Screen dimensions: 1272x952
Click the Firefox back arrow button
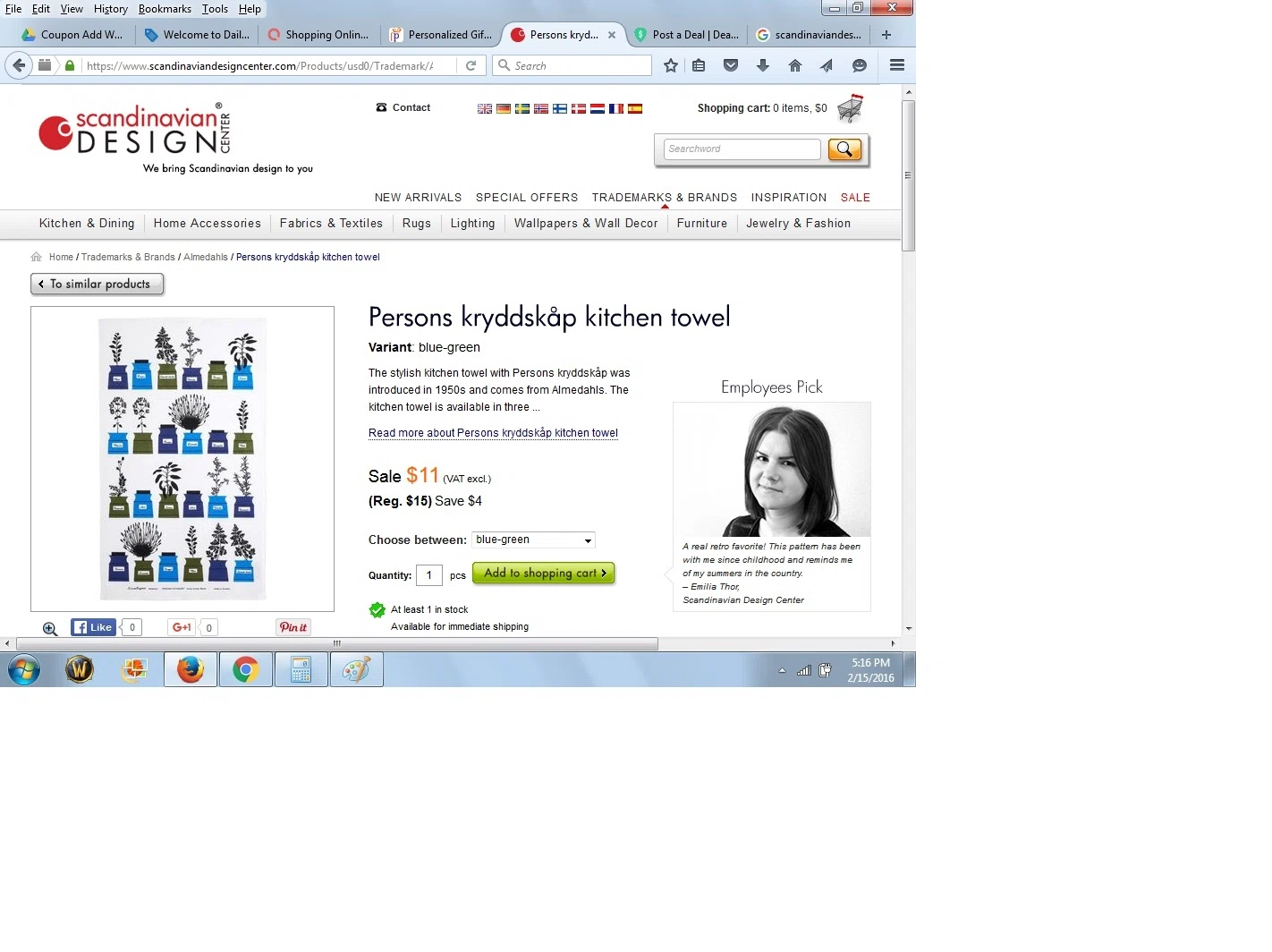(x=19, y=65)
